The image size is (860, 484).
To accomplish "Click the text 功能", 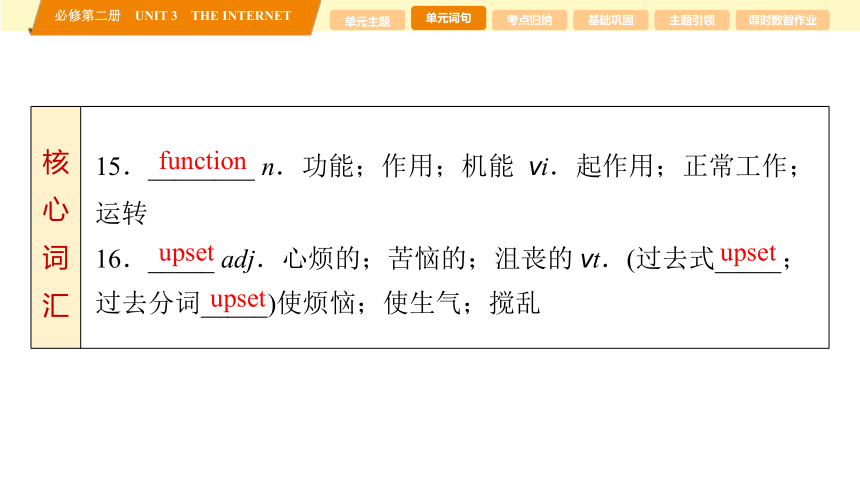I will pyautogui.click(x=328, y=166).
